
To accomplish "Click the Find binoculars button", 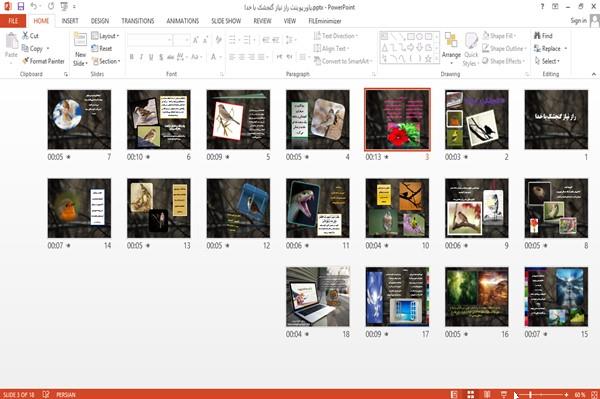I will point(543,36).
